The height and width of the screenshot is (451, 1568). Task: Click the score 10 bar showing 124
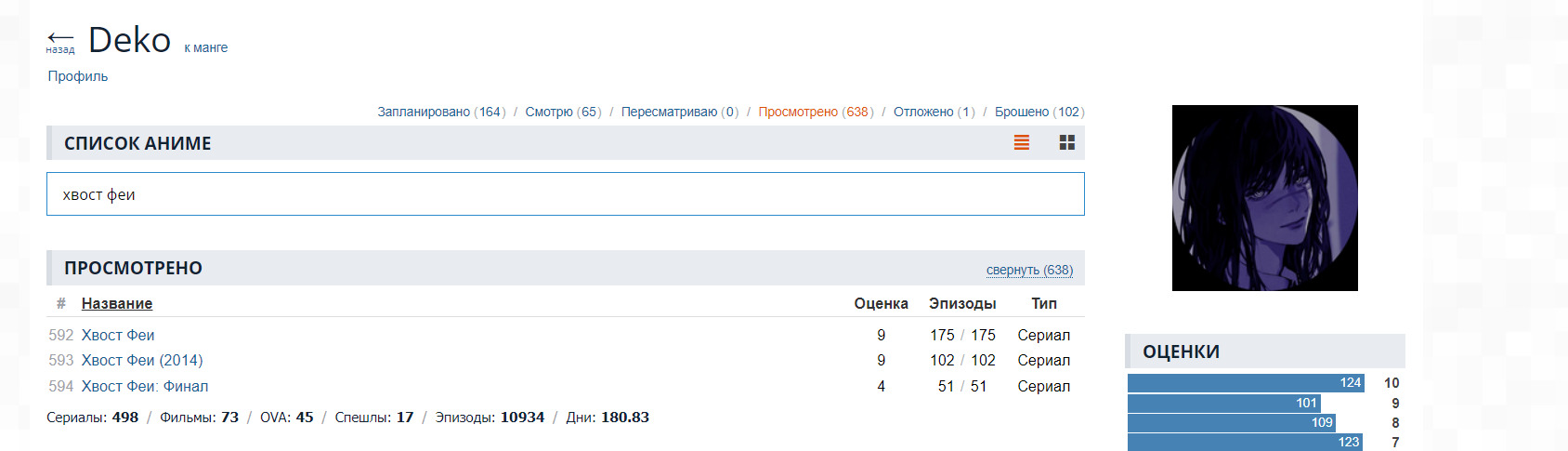click(1245, 383)
